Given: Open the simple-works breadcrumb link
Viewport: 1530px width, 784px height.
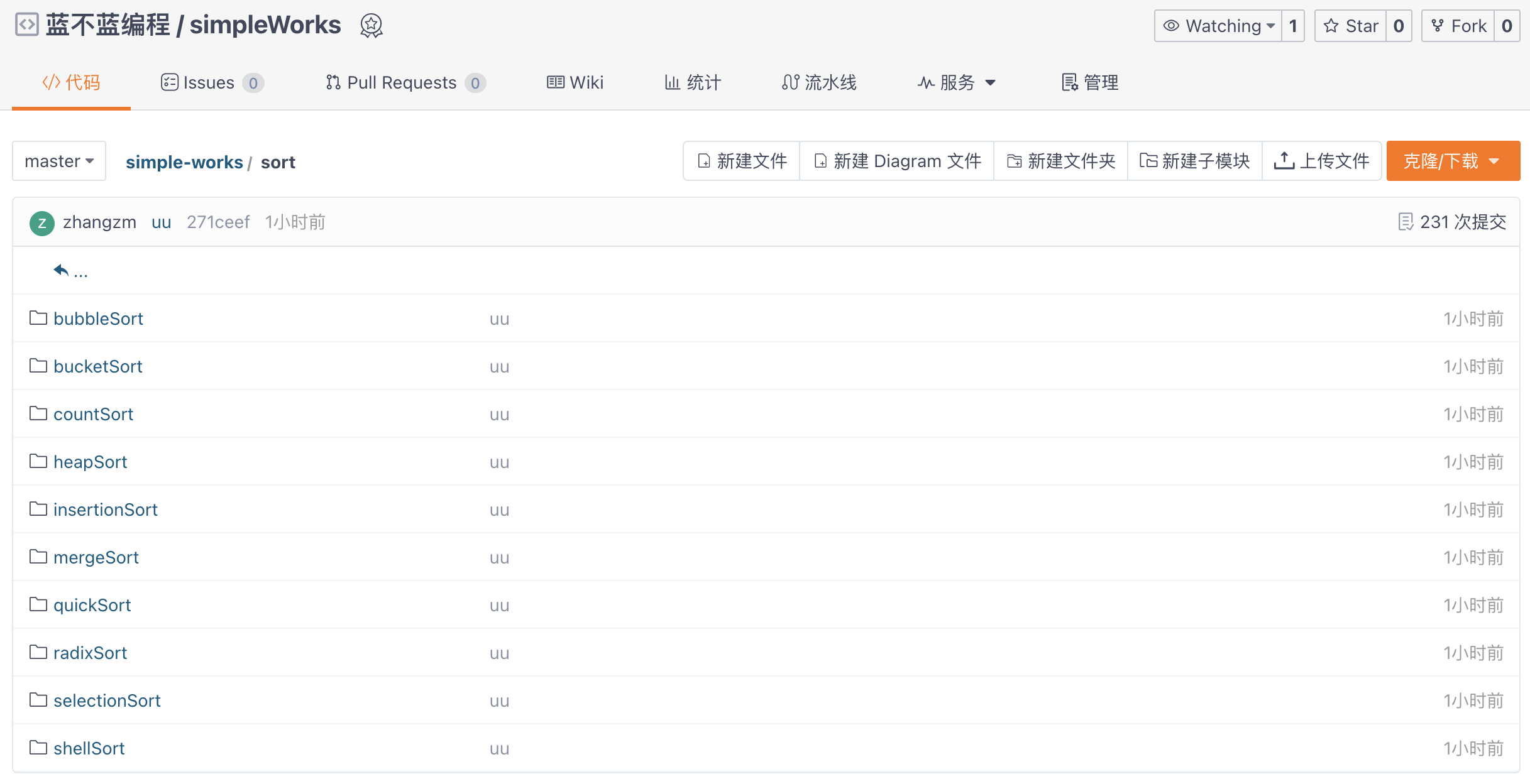Looking at the screenshot, I should (x=184, y=162).
